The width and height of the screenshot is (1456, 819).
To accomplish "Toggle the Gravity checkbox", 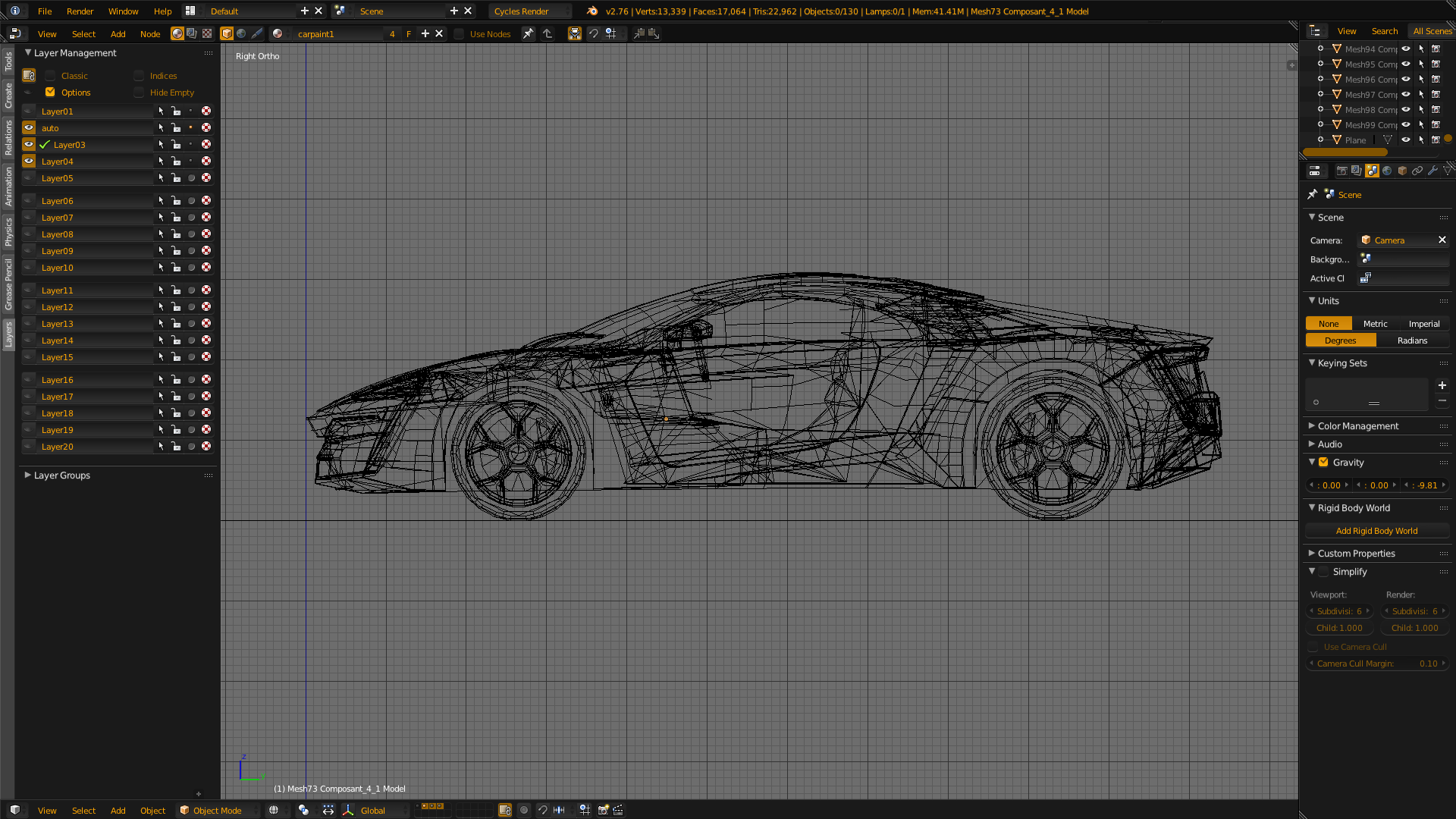I will tap(1323, 463).
